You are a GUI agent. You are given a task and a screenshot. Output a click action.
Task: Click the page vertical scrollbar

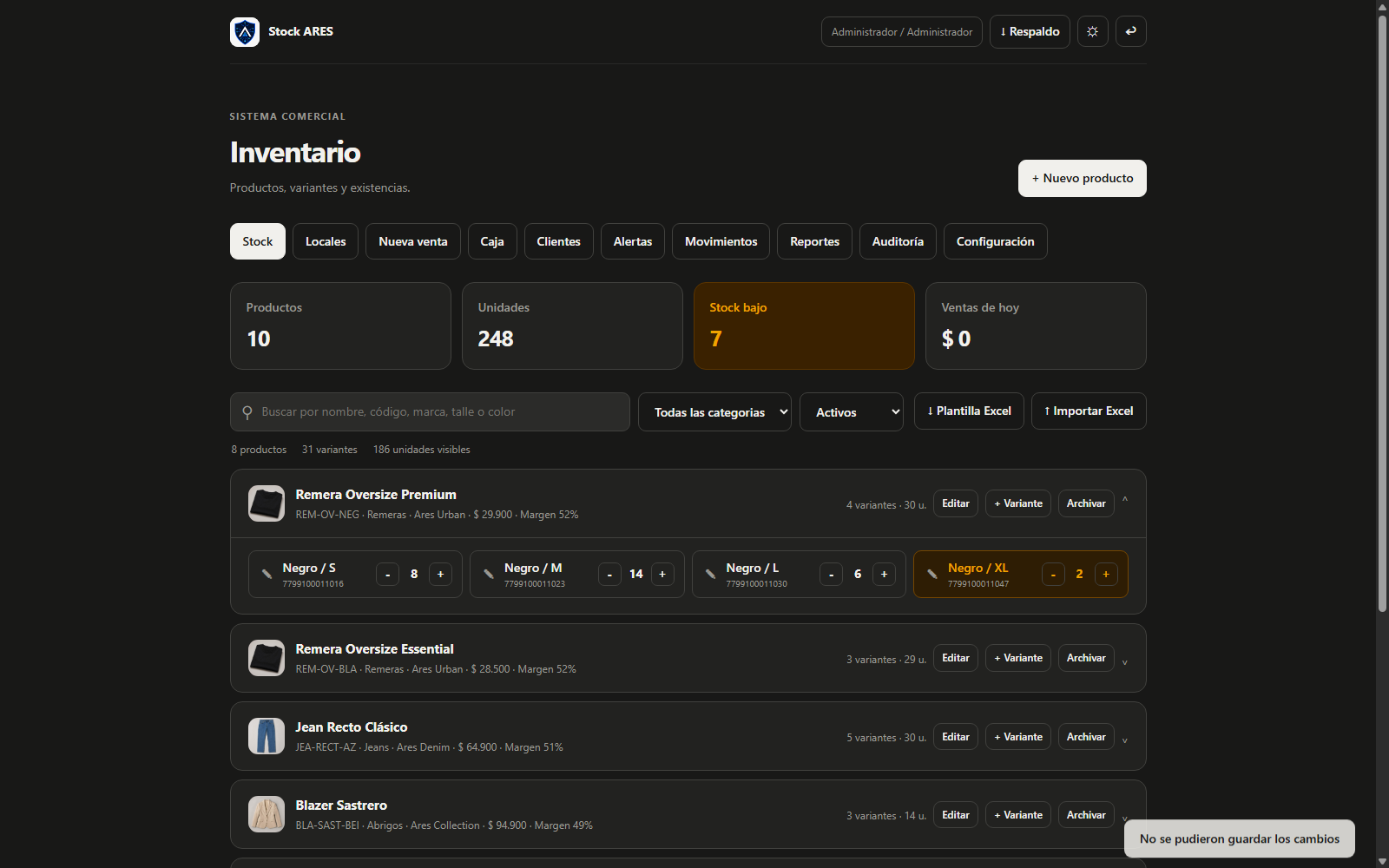[1382, 312]
